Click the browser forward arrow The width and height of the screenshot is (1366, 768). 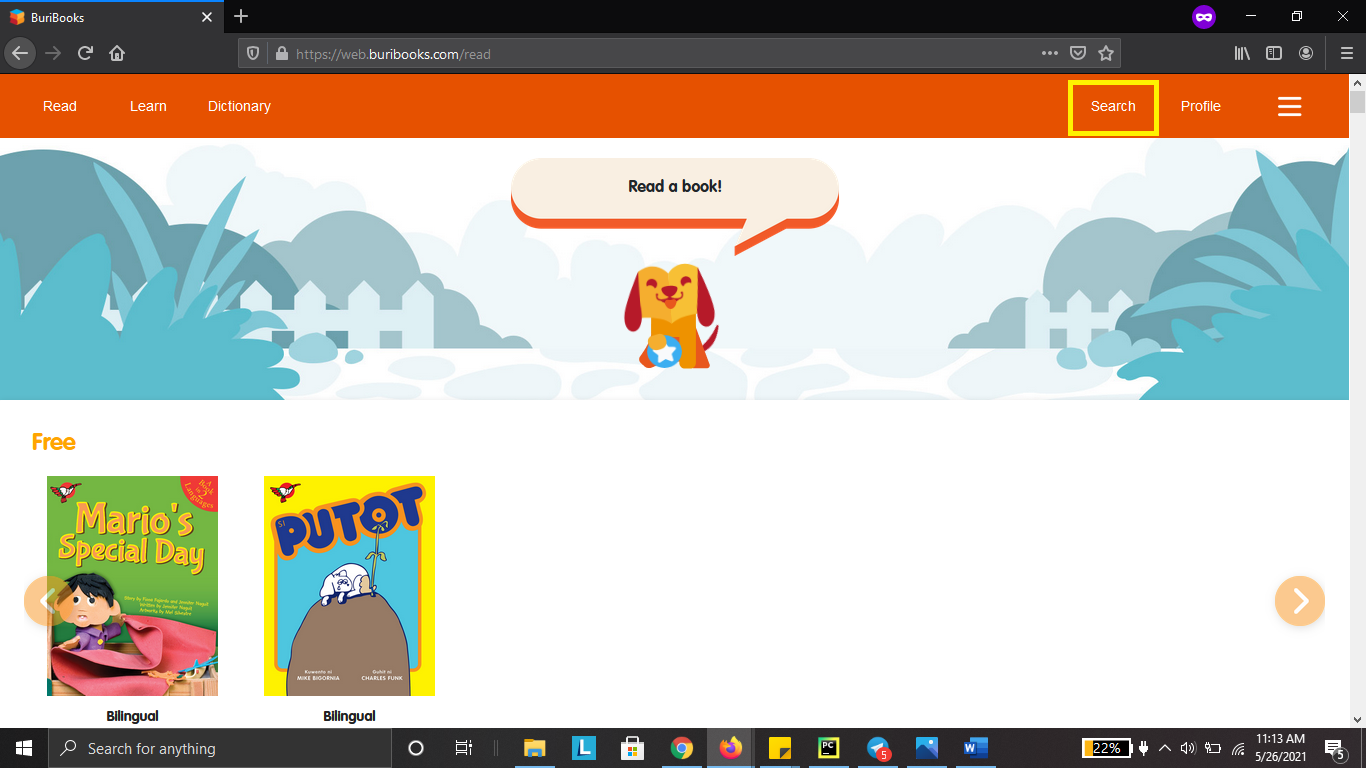click(53, 53)
